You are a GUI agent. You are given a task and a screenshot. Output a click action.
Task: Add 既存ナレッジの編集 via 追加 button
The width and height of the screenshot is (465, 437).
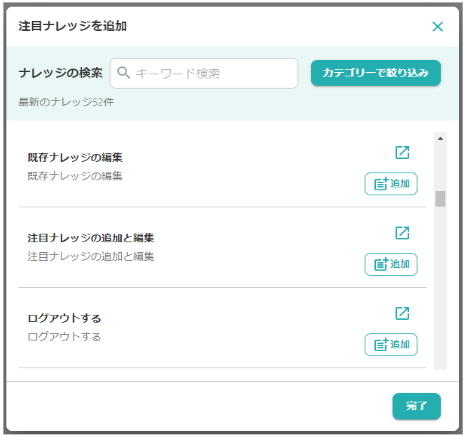pyautogui.click(x=391, y=183)
